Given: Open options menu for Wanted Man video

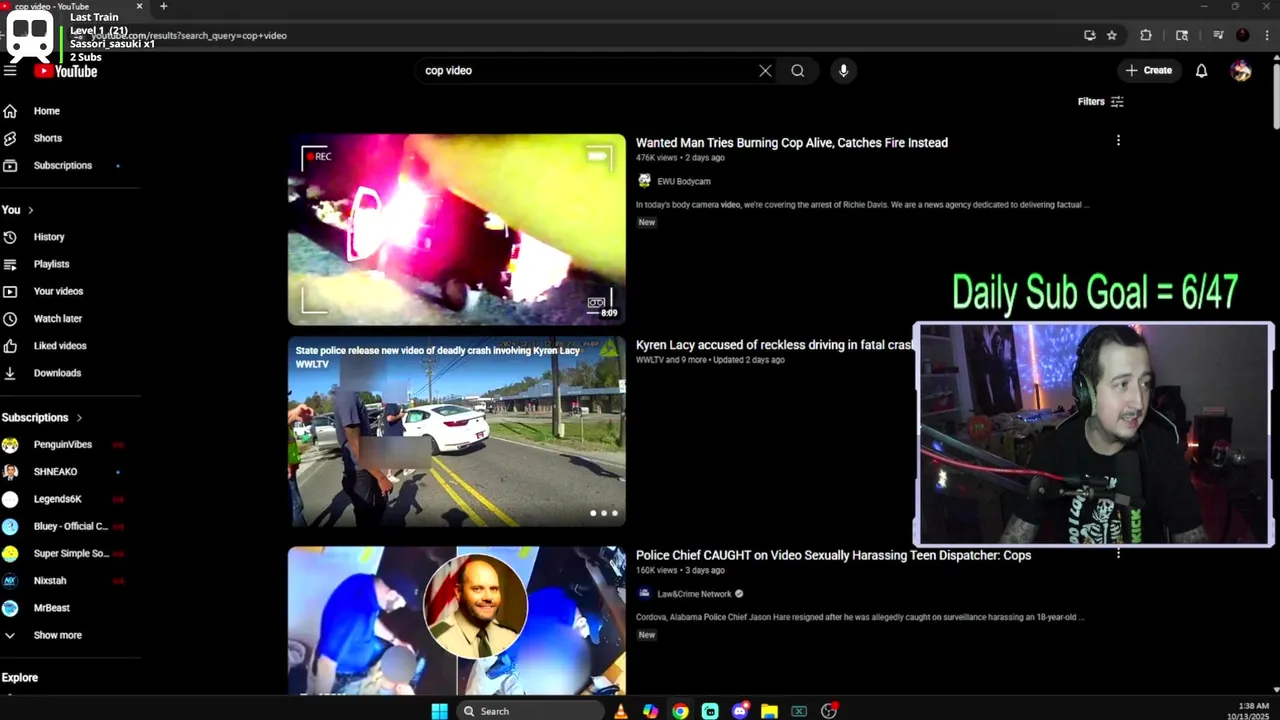Looking at the screenshot, I should [x=1118, y=141].
